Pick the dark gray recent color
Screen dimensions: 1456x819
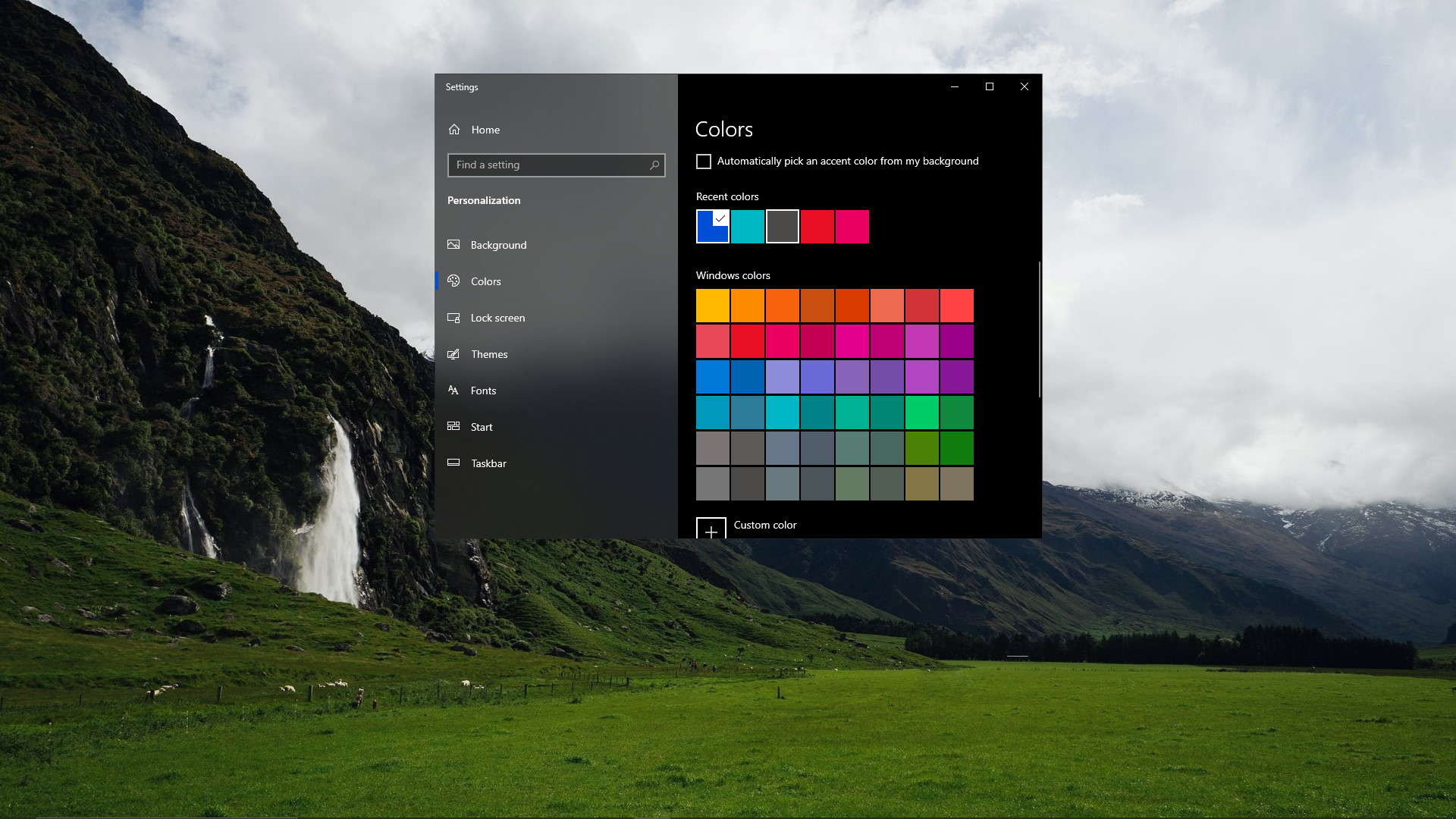783,227
